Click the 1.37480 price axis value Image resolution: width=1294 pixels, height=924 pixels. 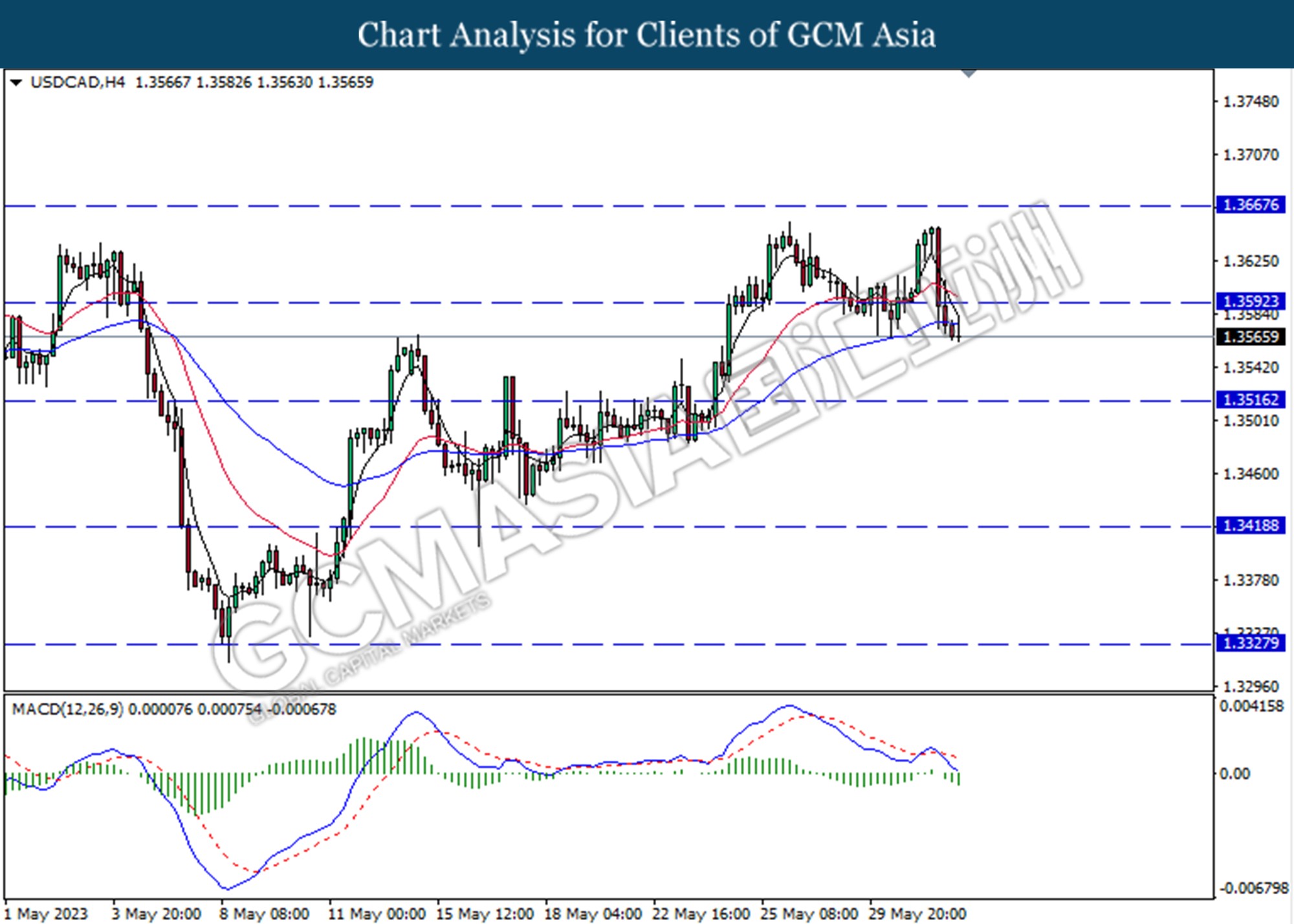1251,102
